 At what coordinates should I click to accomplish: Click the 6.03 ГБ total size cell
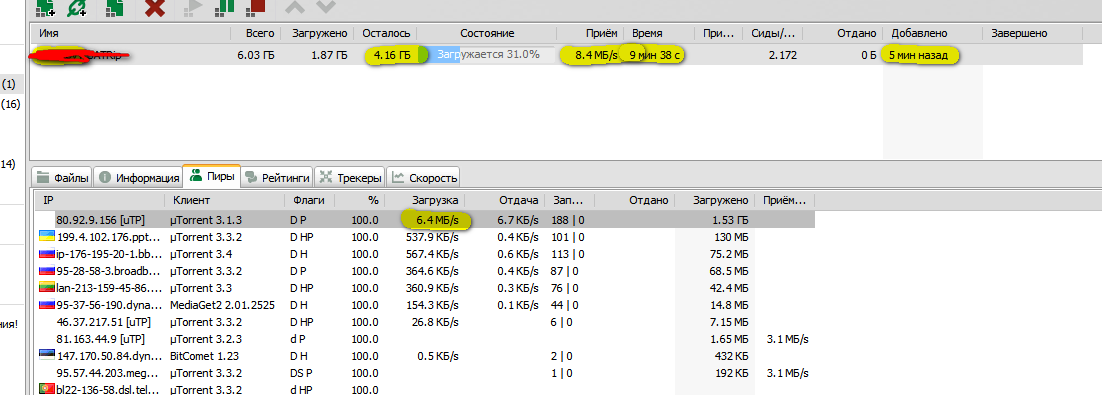click(256, 54)
